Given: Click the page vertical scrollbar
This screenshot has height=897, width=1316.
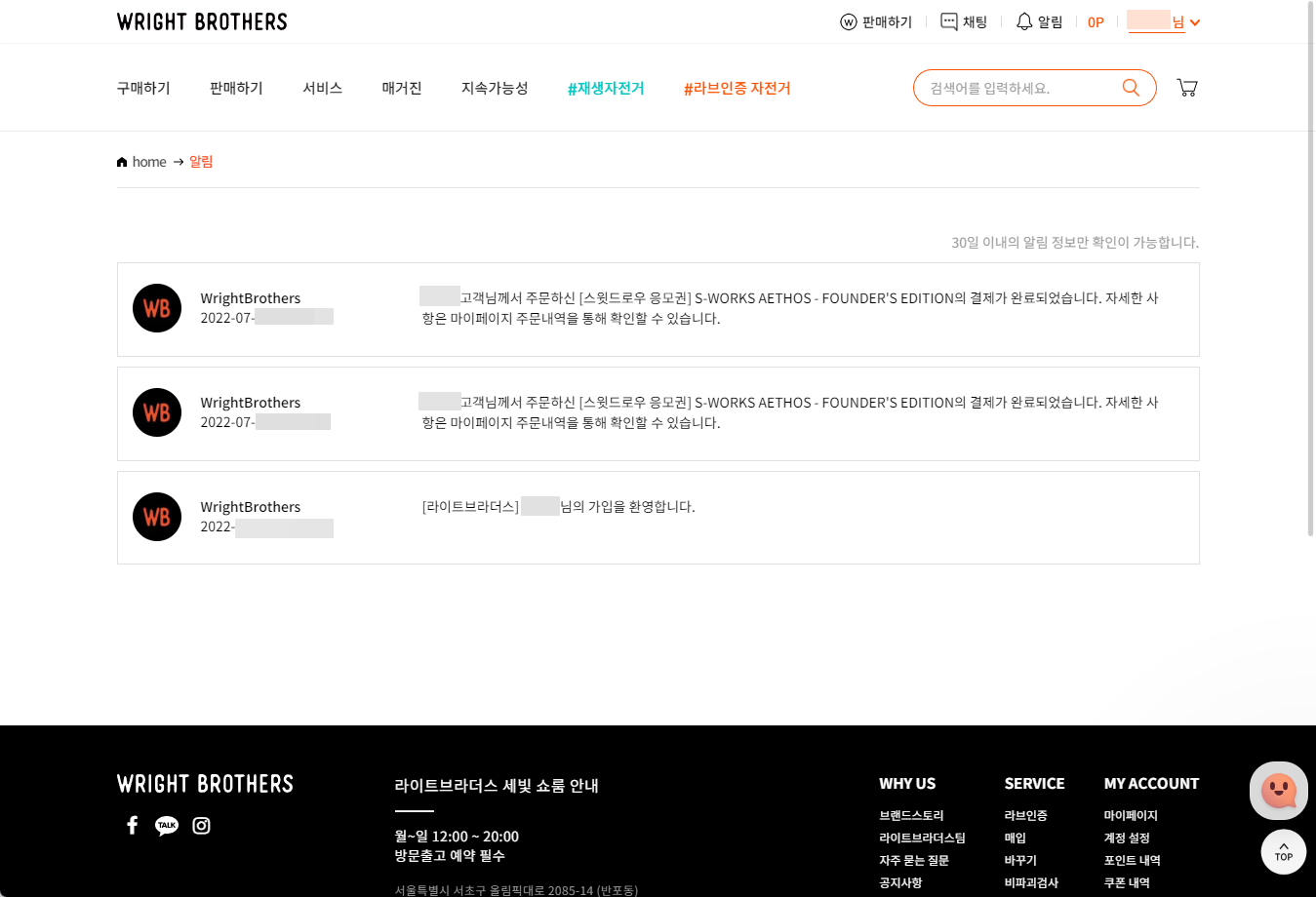Looking at the screenshot, I should (x=1311, y=268).
